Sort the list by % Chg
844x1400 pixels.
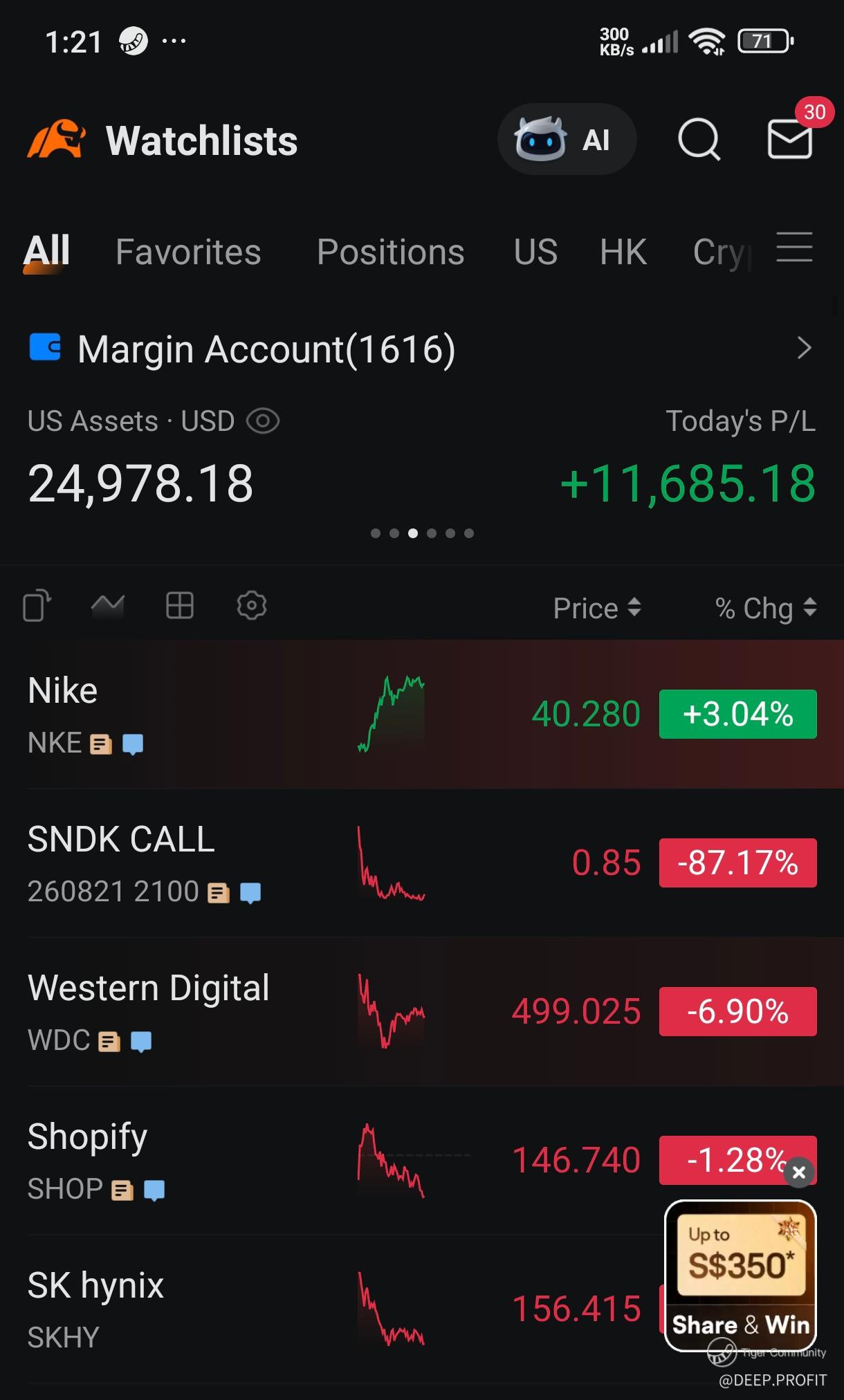coord(766,609)
